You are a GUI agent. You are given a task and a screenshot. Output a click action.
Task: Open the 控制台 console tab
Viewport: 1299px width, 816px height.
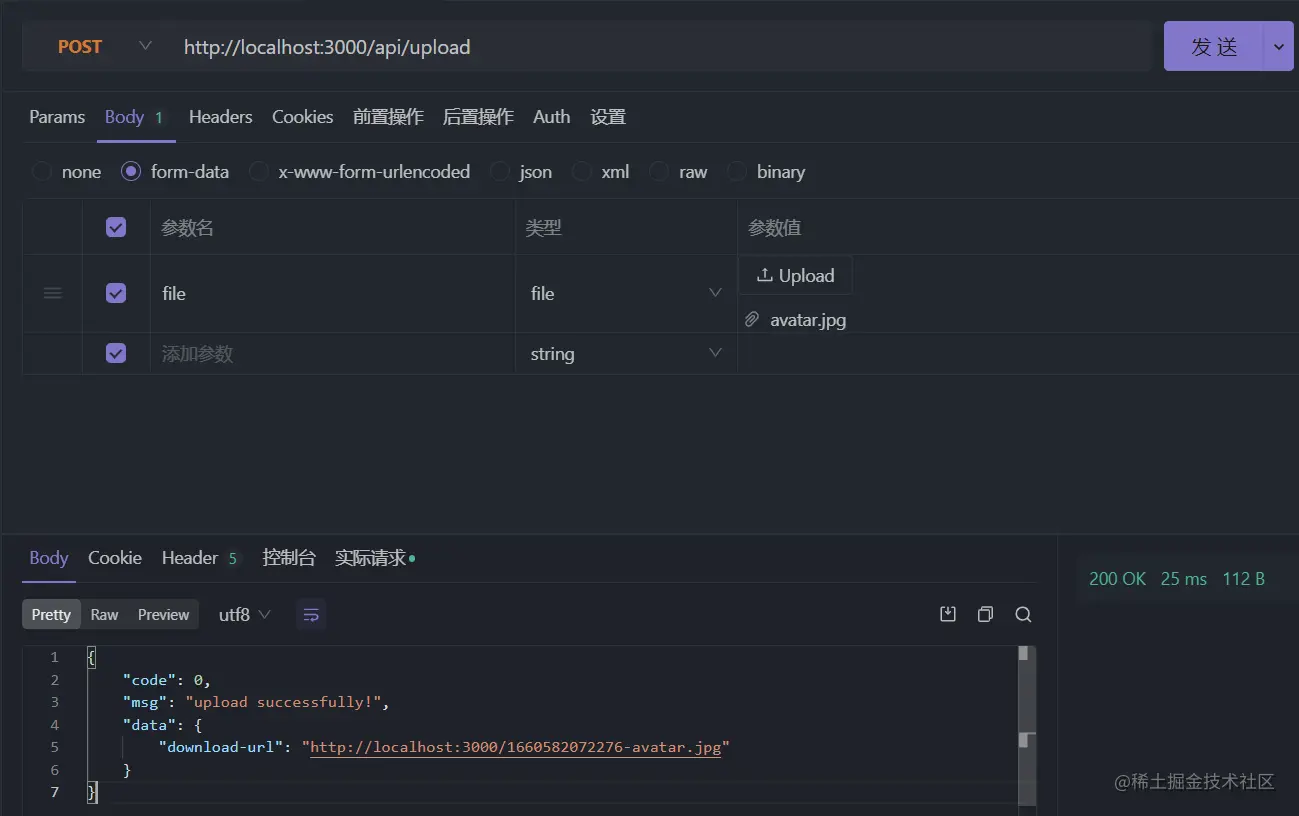pos(289,558)
